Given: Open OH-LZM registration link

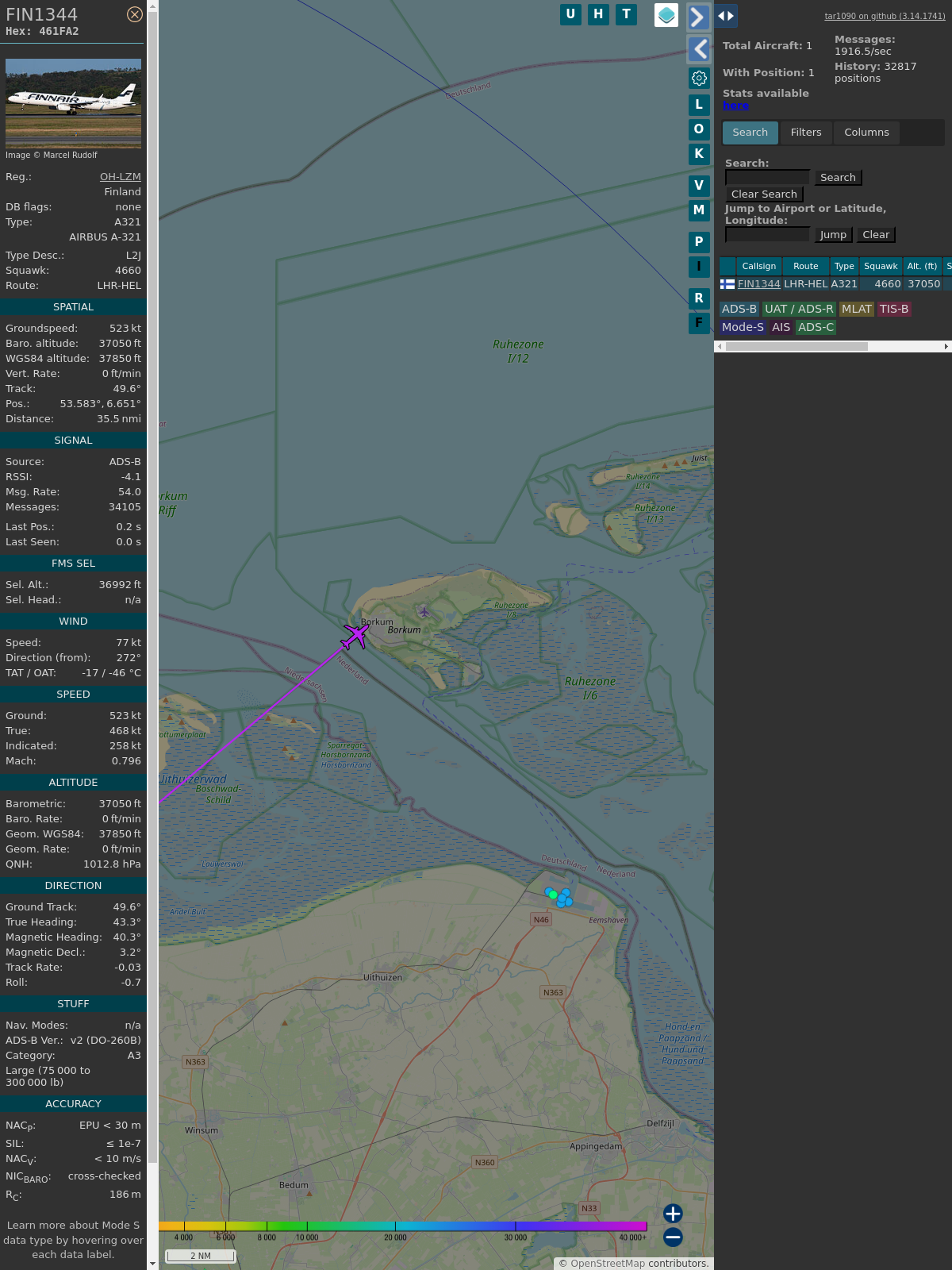Looking at the screenshot, I should pyautogui.click(x=121, y=177).
